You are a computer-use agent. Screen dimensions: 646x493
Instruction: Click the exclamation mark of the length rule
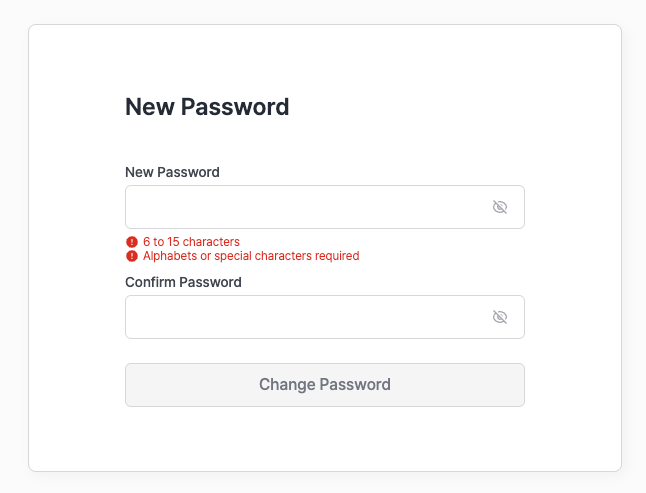click(x=132, y=242)
